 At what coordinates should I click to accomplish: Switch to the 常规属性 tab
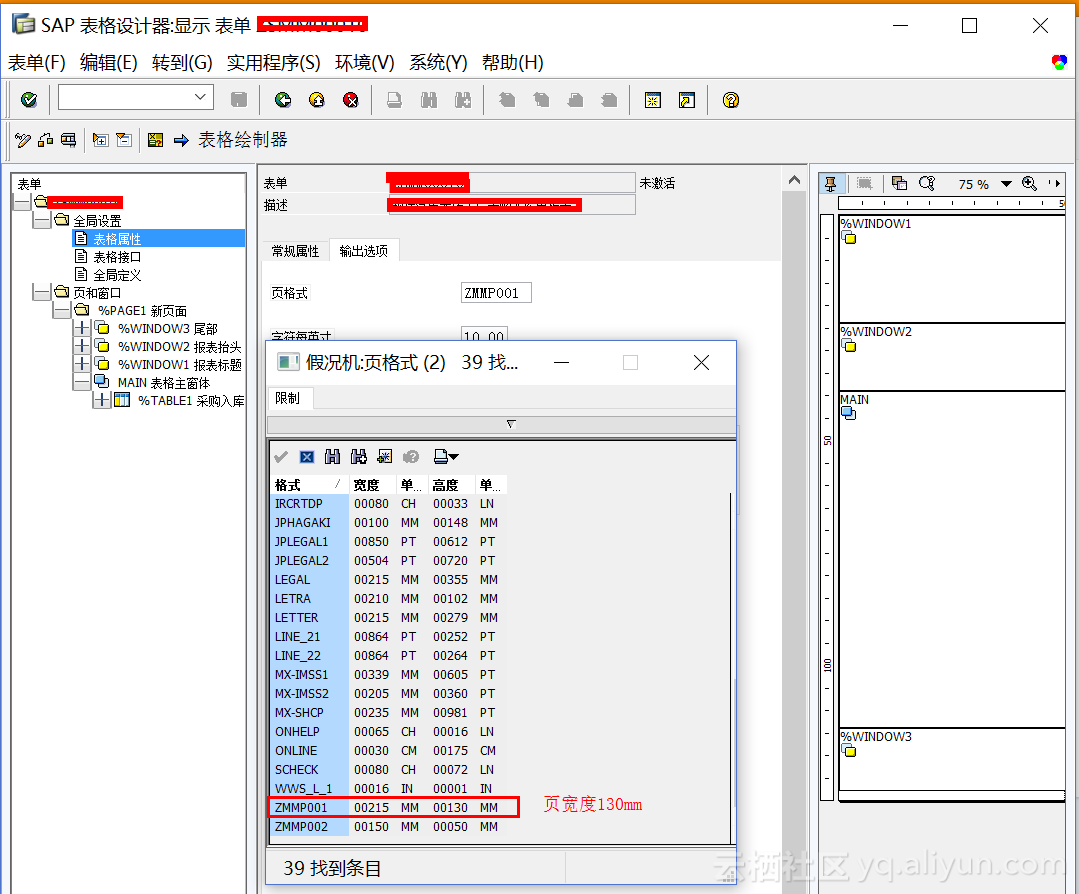[x=295, y=251]
